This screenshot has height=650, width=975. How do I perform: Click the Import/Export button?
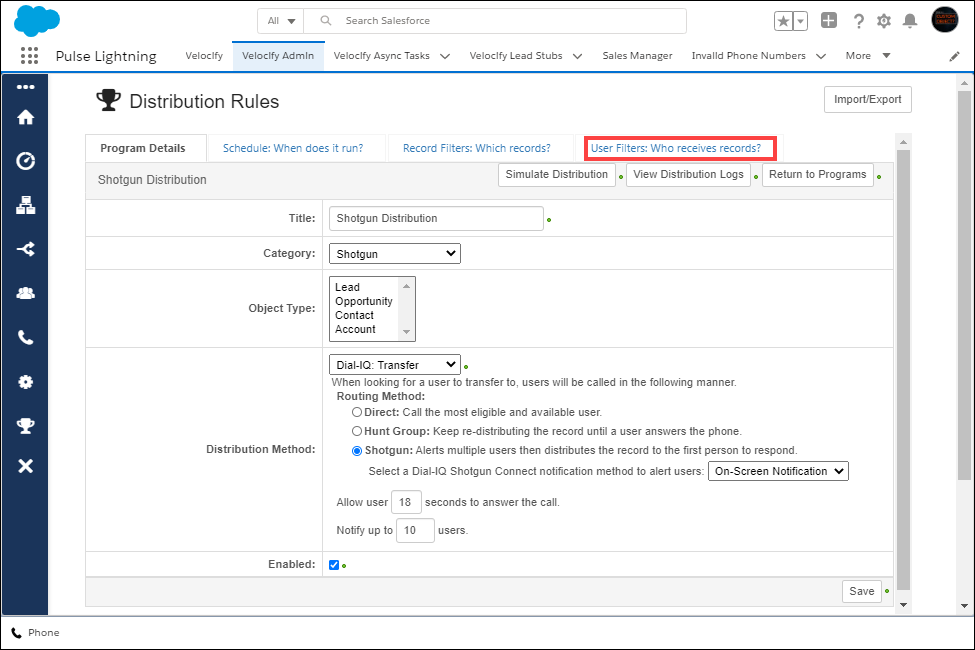point(867,100)
